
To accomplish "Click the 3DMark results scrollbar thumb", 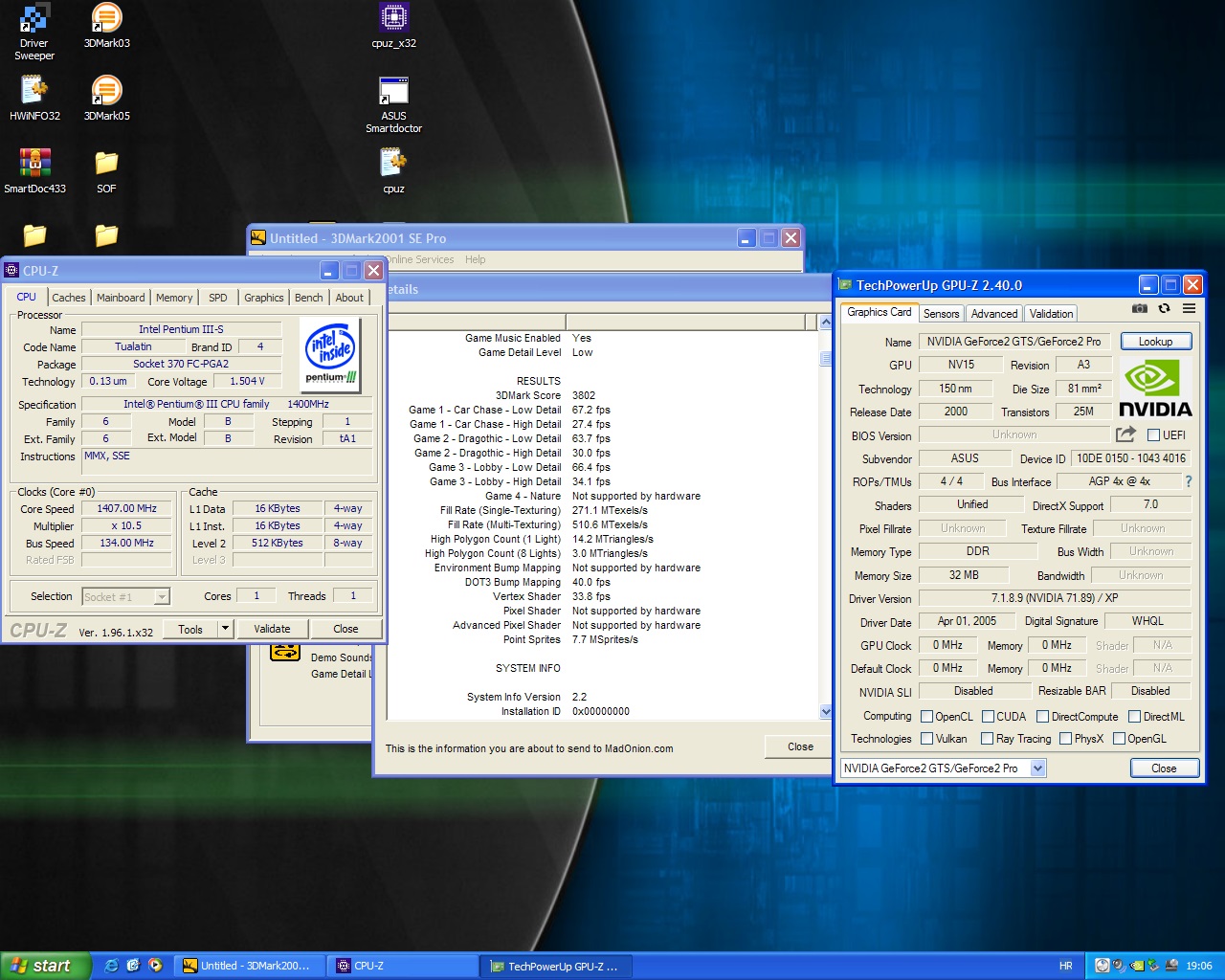I will tap(826, 359).
